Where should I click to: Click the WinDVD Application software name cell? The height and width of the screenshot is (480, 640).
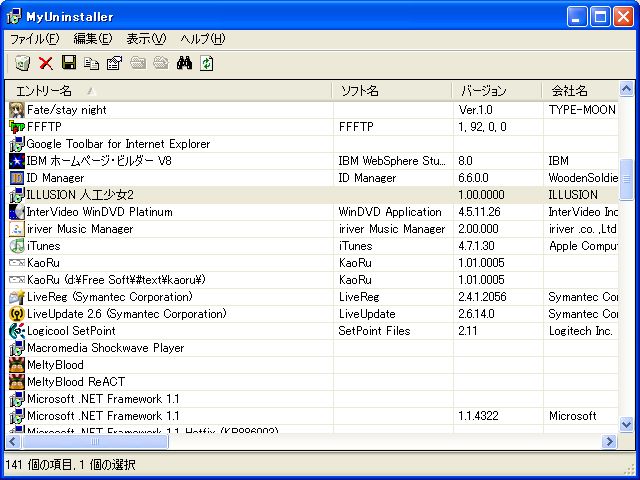click(390, 212)
